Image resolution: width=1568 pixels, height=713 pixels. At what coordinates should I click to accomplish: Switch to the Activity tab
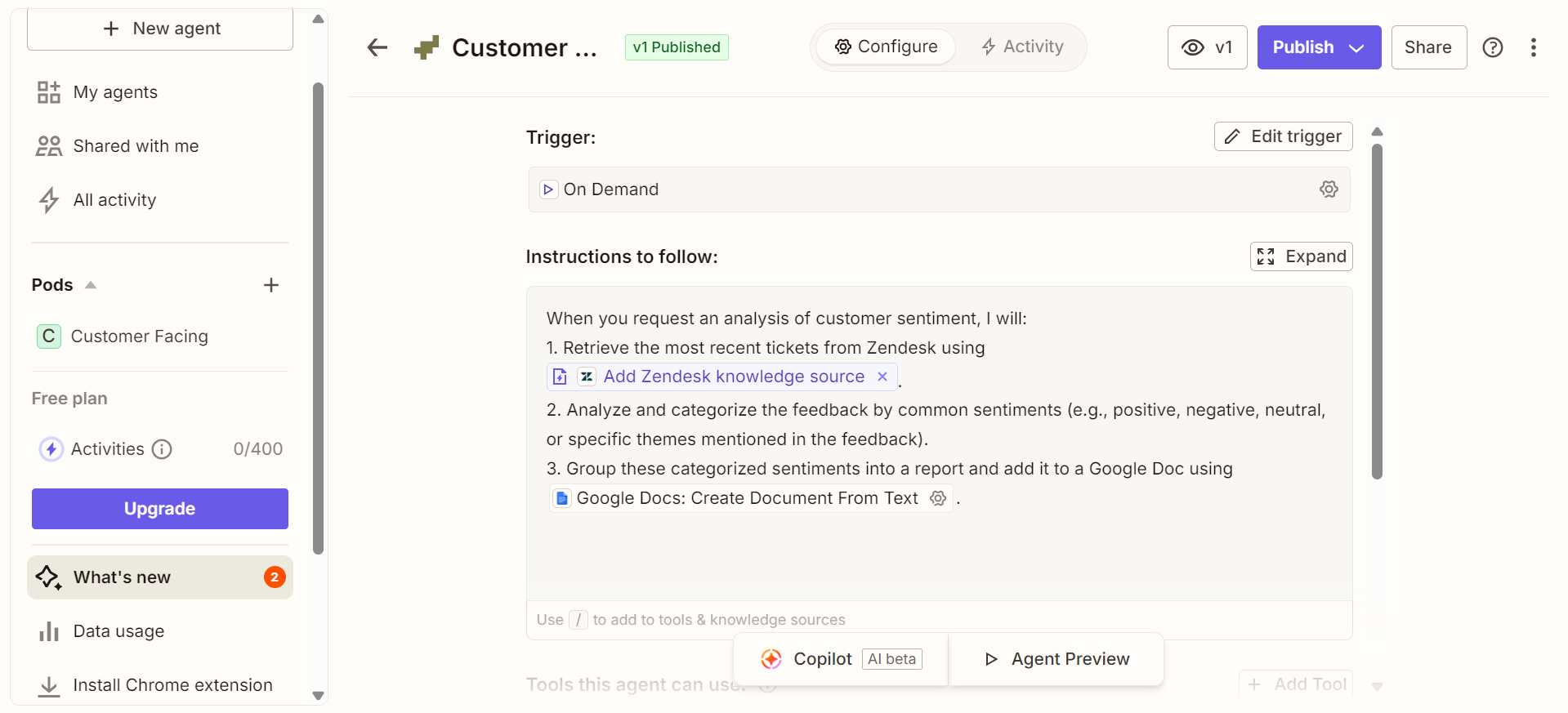[x=1022, y=47]
